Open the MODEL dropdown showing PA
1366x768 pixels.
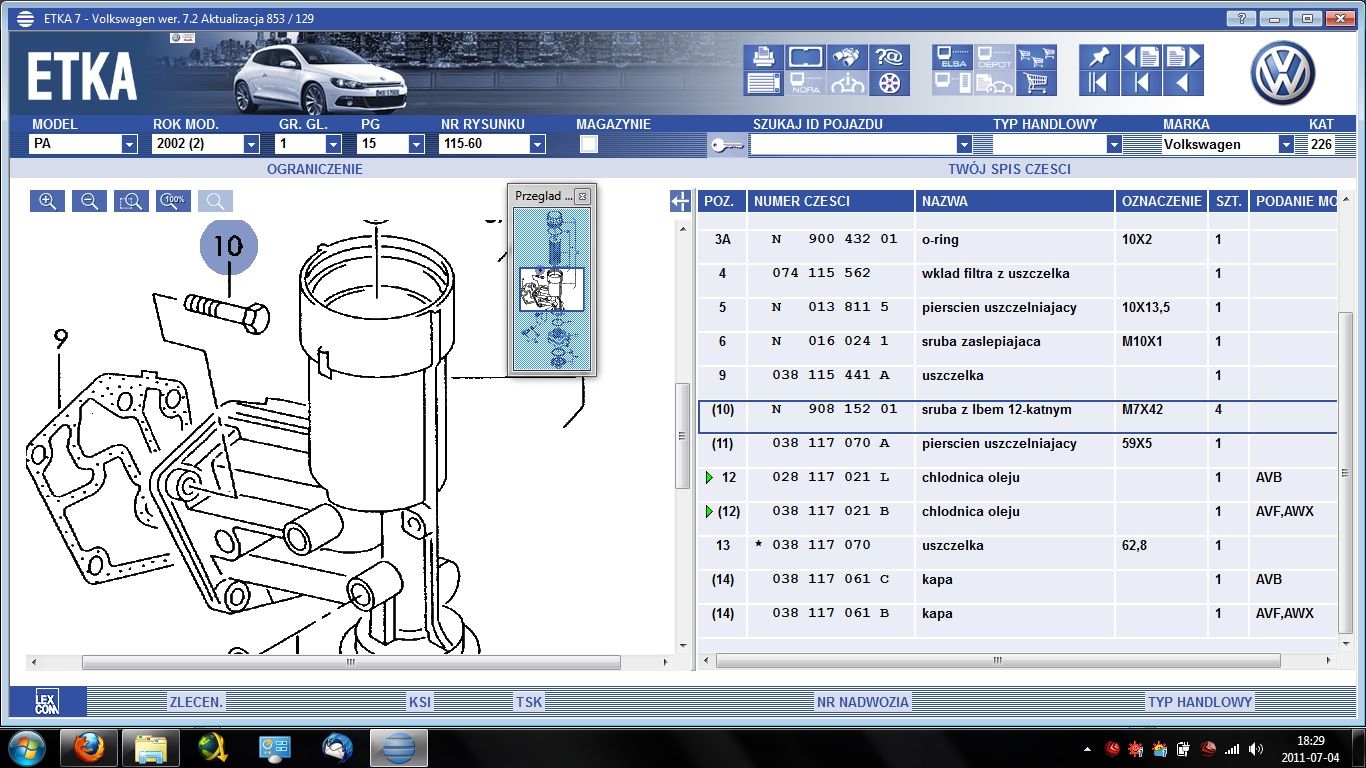tap(129, 144)
